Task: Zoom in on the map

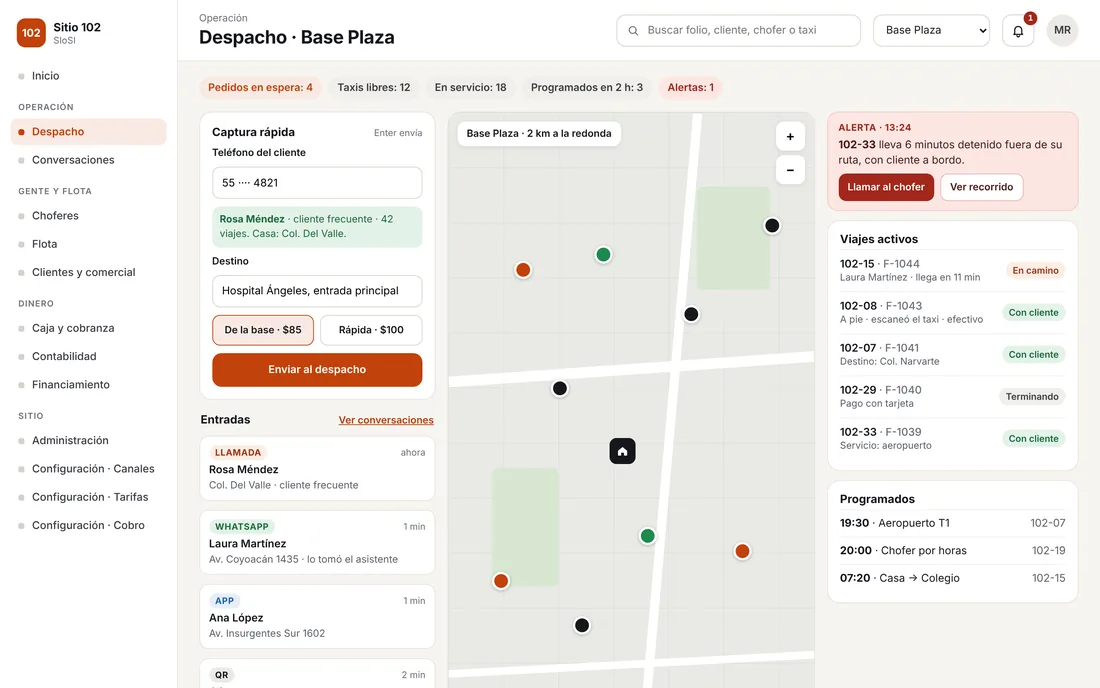Action: coord(790,137)
